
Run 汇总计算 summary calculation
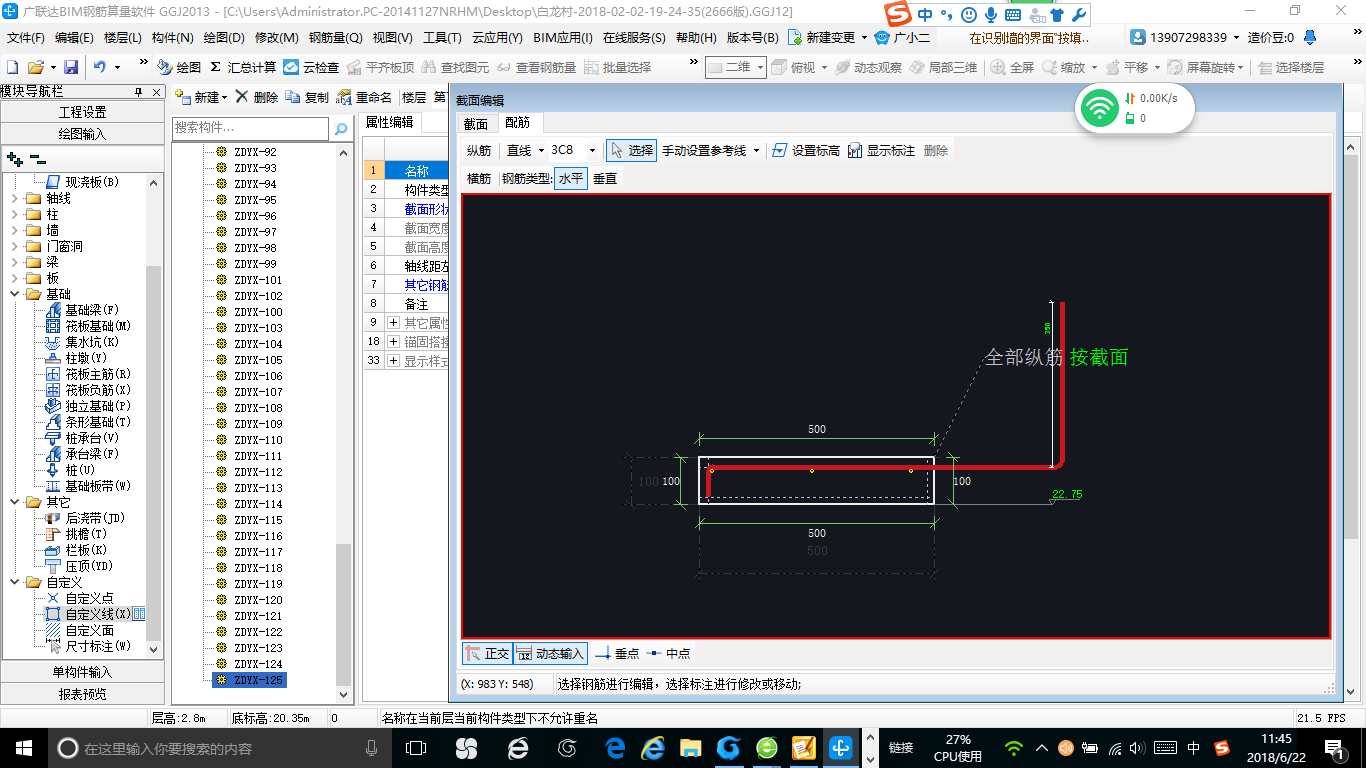tap(243, 67)
